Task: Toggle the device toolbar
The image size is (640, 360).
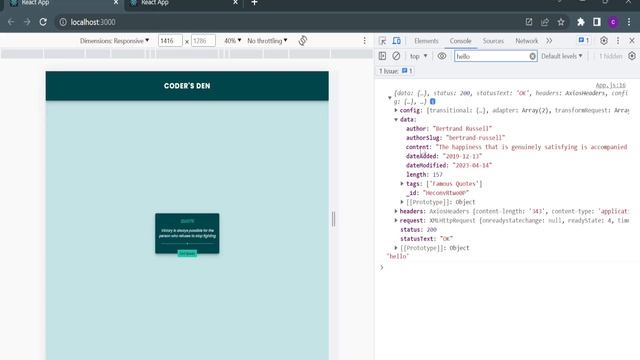Action: click(x=396, y=41)
